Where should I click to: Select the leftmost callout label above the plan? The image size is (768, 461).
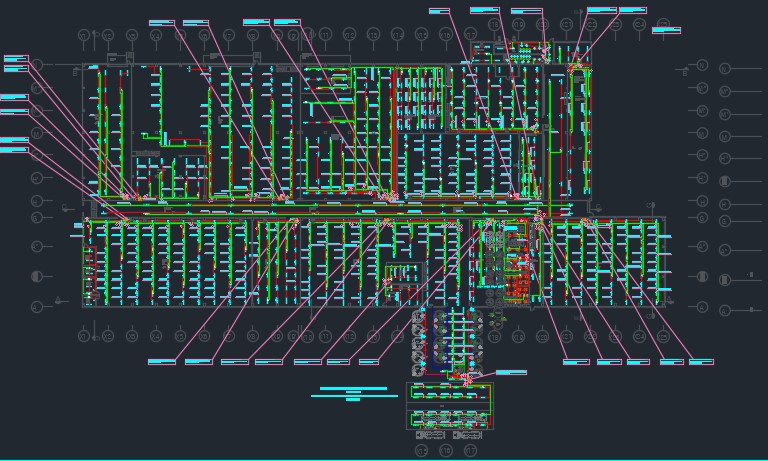coord(161,22)
